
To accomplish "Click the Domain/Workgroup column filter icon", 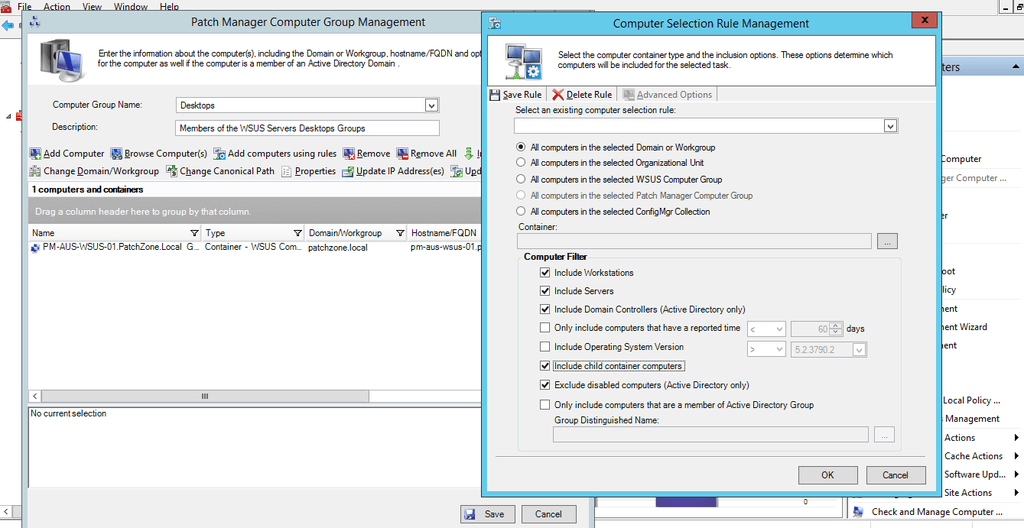I will 400,233.
